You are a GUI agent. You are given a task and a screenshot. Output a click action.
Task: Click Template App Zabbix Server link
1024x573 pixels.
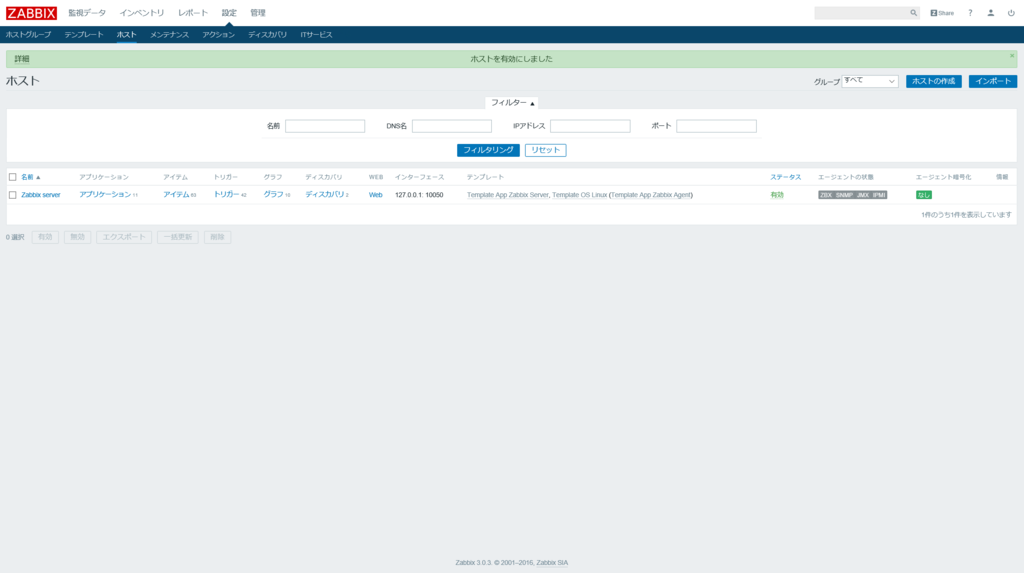pos(507,195)
